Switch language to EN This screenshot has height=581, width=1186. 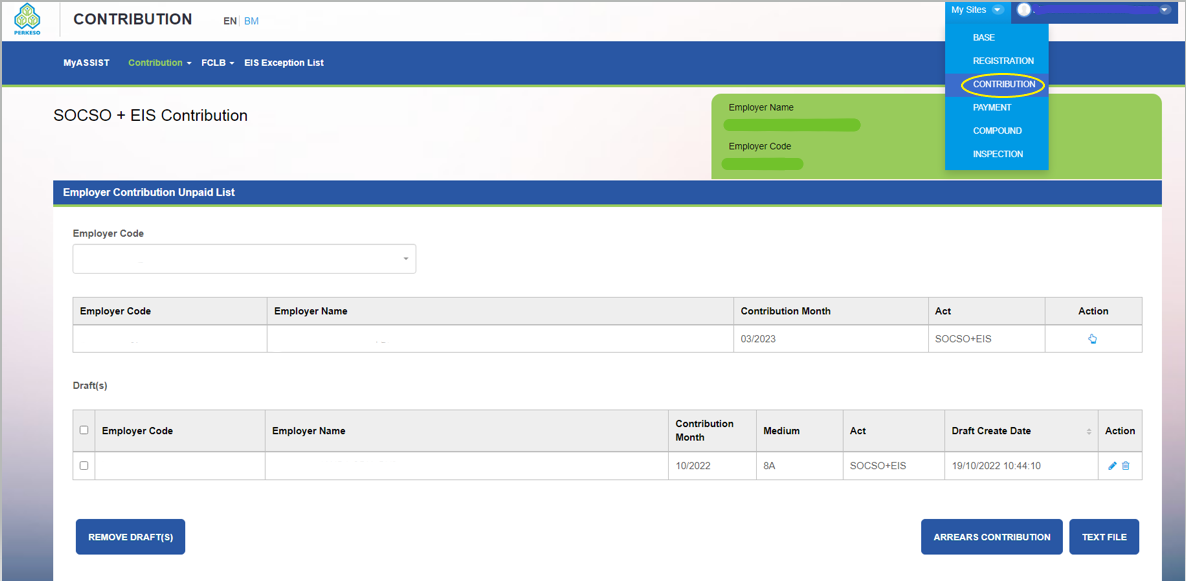click(x=230, y=21)
